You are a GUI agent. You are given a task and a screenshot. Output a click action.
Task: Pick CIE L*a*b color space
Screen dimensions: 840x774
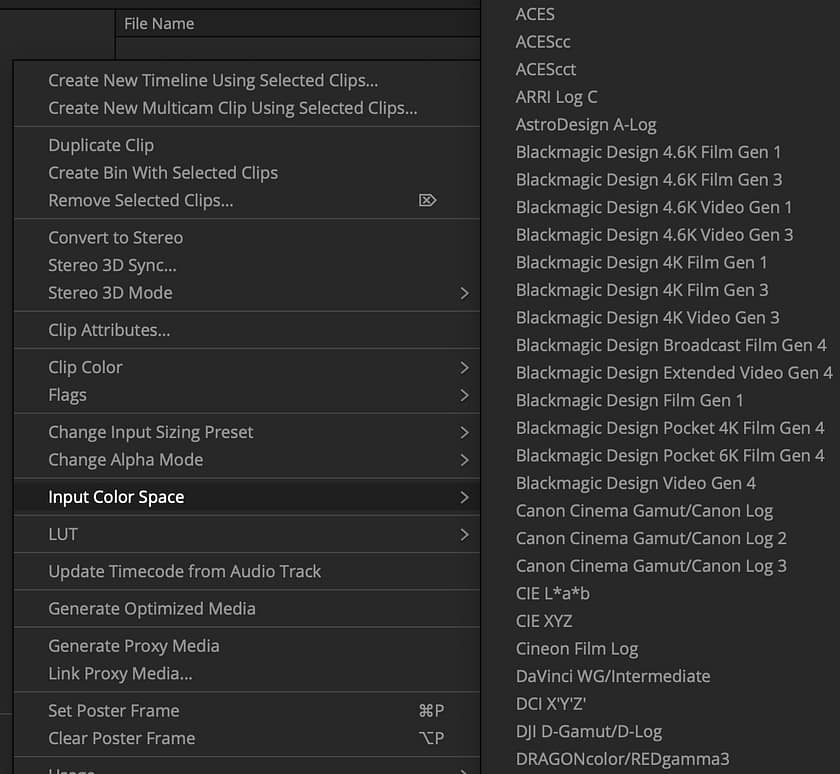click(553, 593)
